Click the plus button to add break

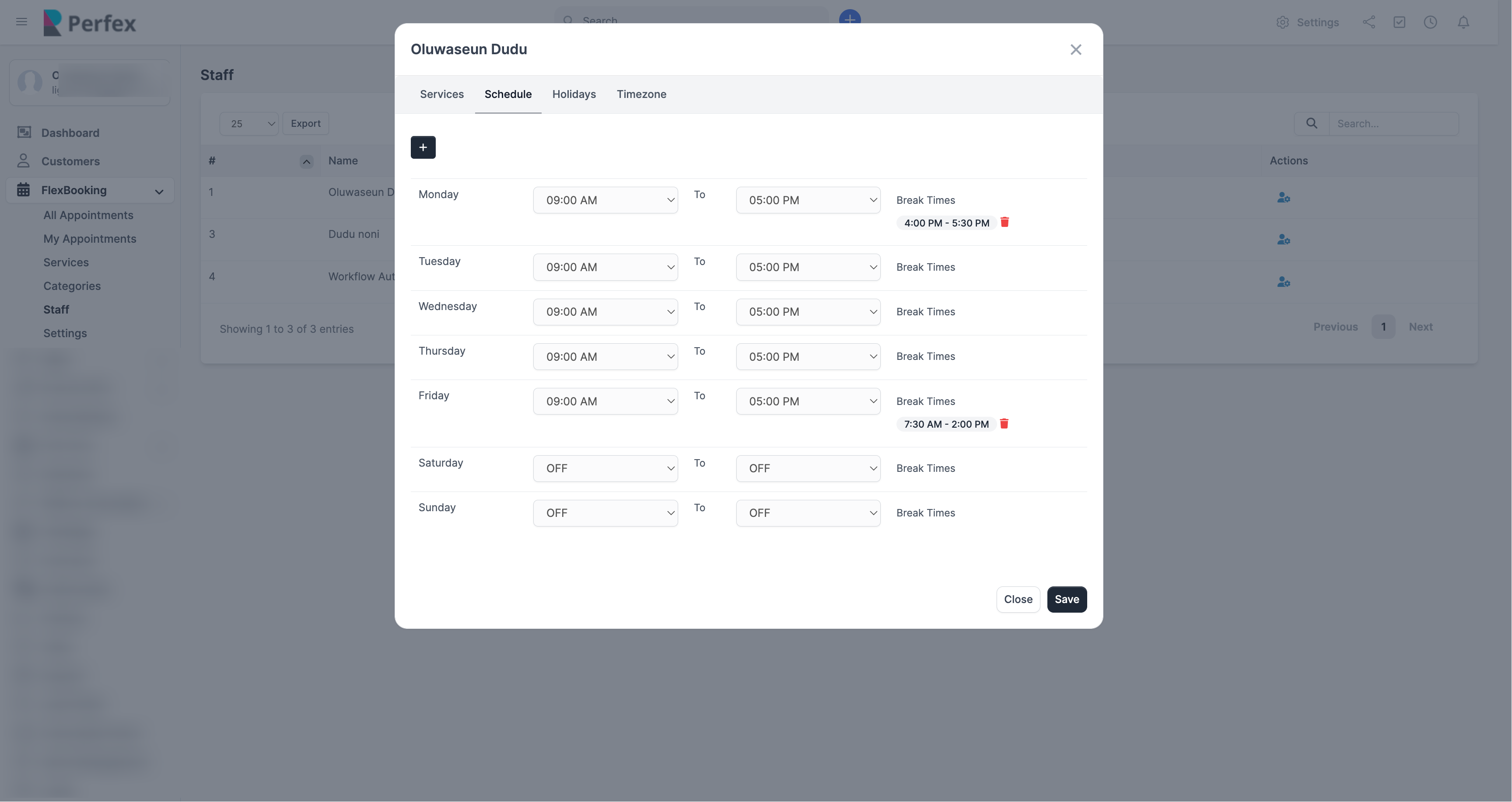point(423,147)
